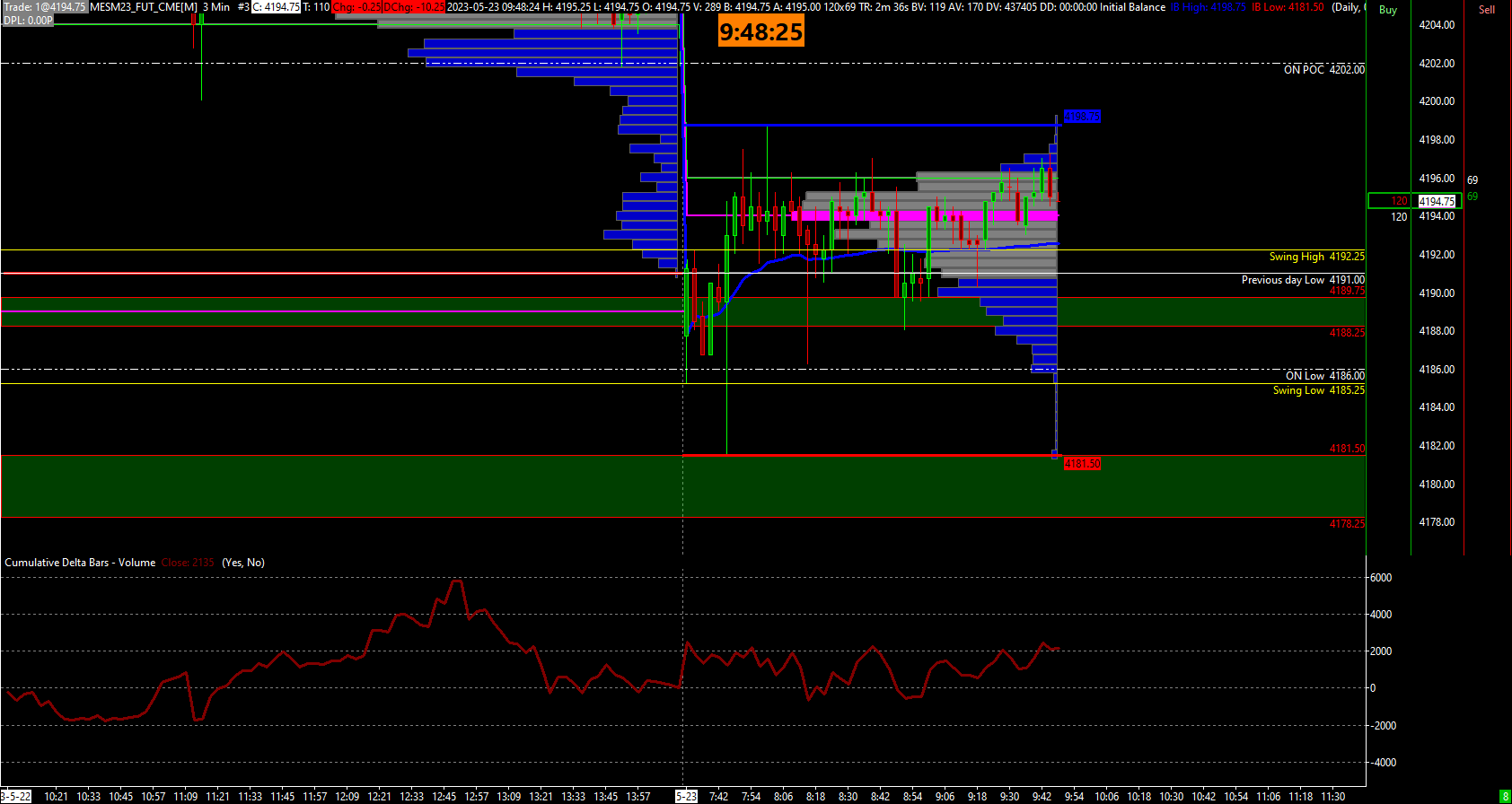Click the date-time 2023-05-23 09:48:24 header text
Screen dimensions: 1512x804
click(493, 7)
